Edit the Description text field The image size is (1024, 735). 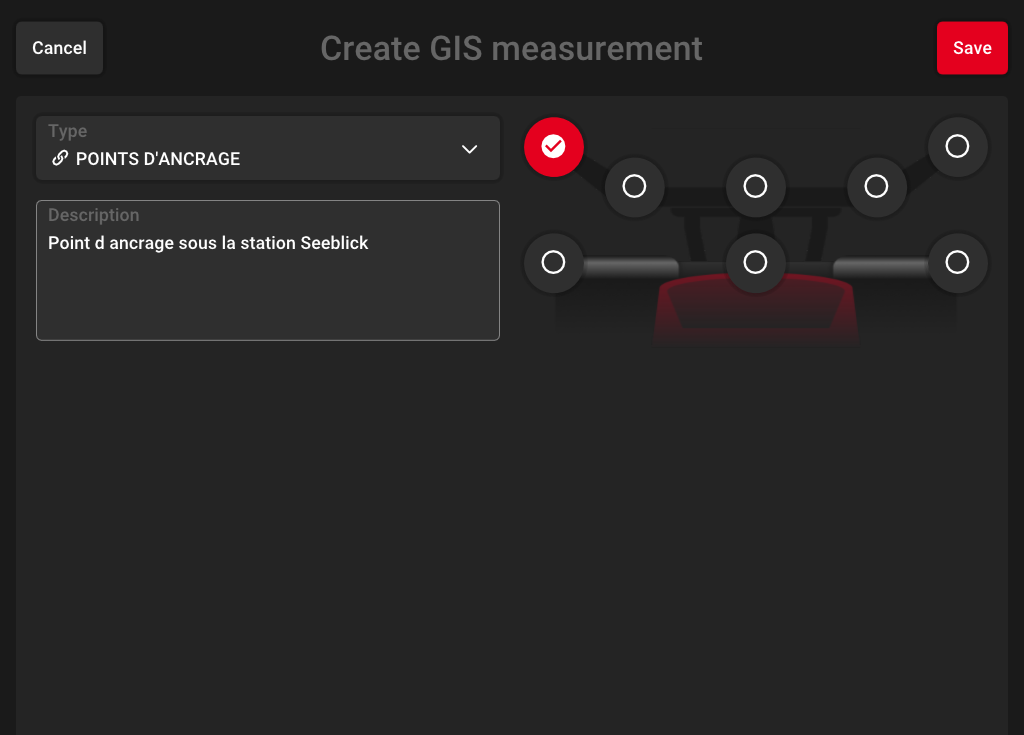(x=268, y=270)
